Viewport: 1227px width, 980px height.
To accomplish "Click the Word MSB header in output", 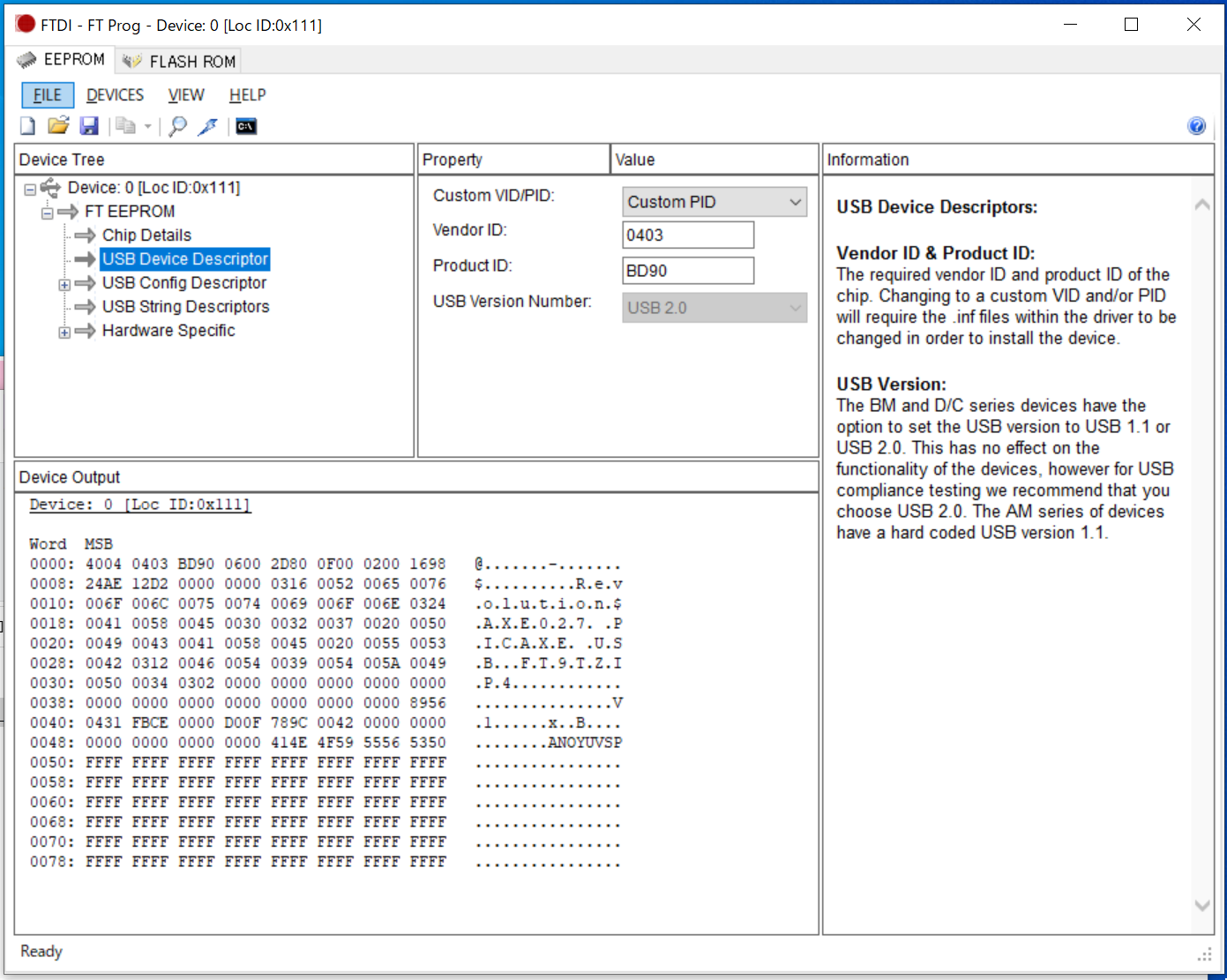I will click(x=71, y=544).
